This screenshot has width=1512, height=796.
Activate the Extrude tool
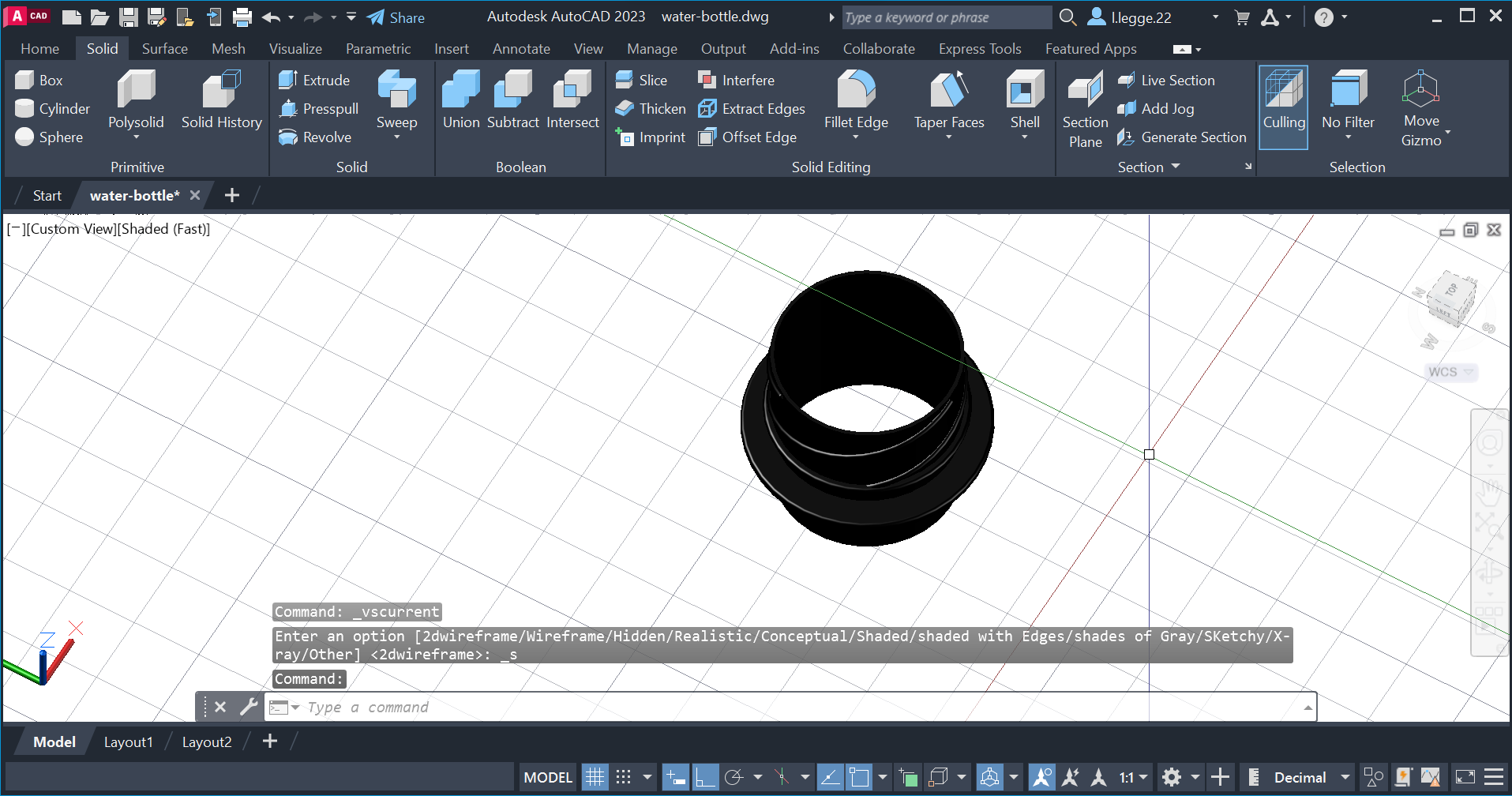click(313, 80)
